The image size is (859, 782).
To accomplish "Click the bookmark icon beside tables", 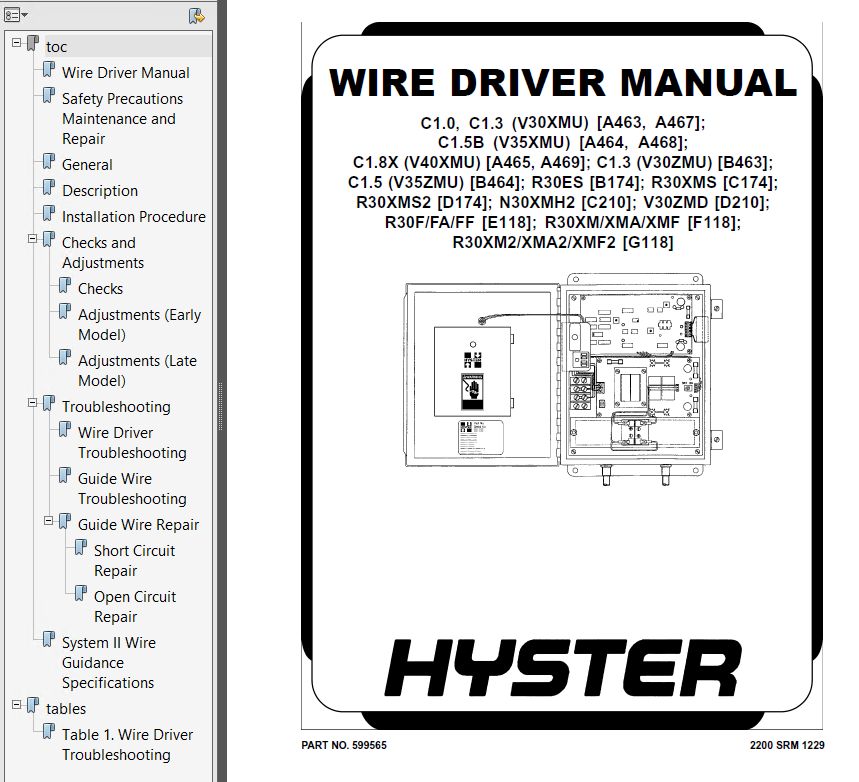I will point(33,706).
